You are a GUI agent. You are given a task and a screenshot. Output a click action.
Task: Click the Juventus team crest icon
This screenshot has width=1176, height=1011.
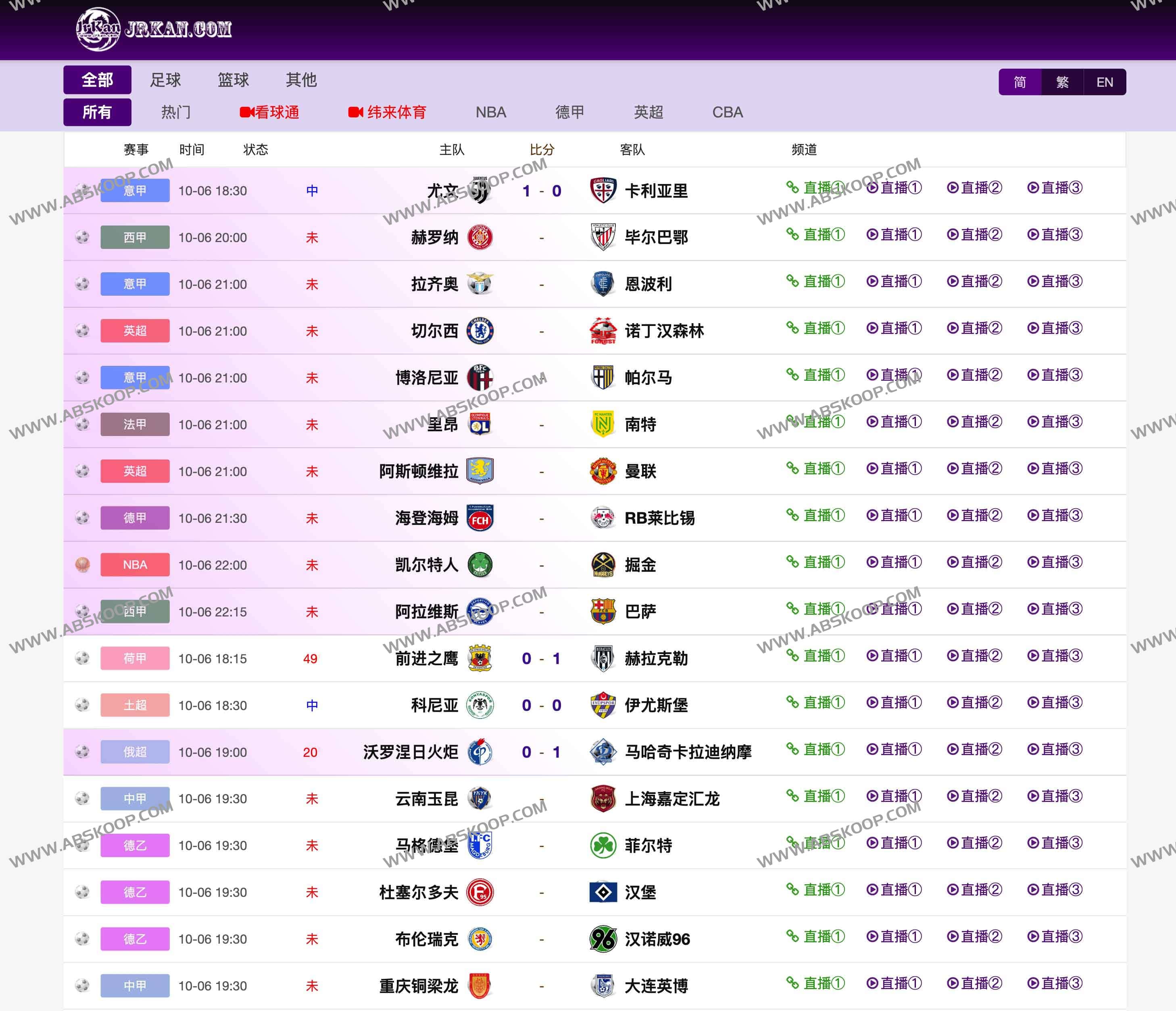480,190
